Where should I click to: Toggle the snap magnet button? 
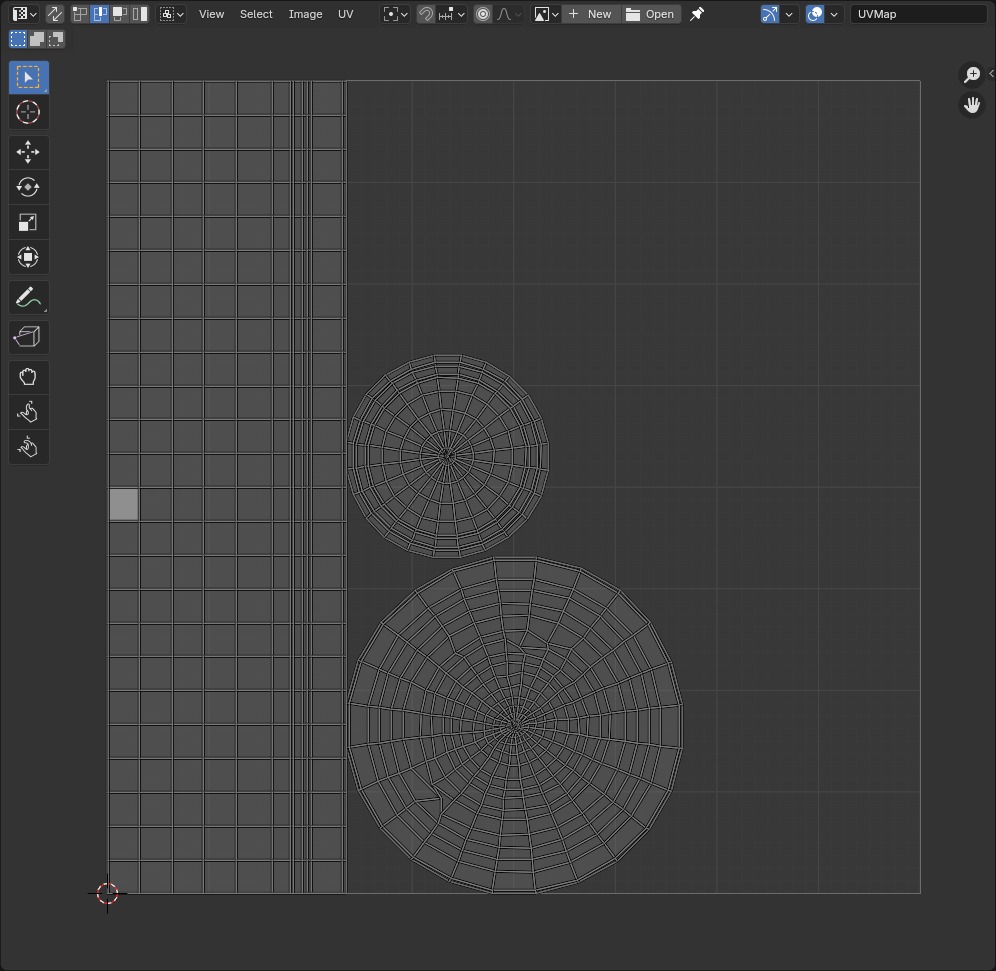pos(426,14)
